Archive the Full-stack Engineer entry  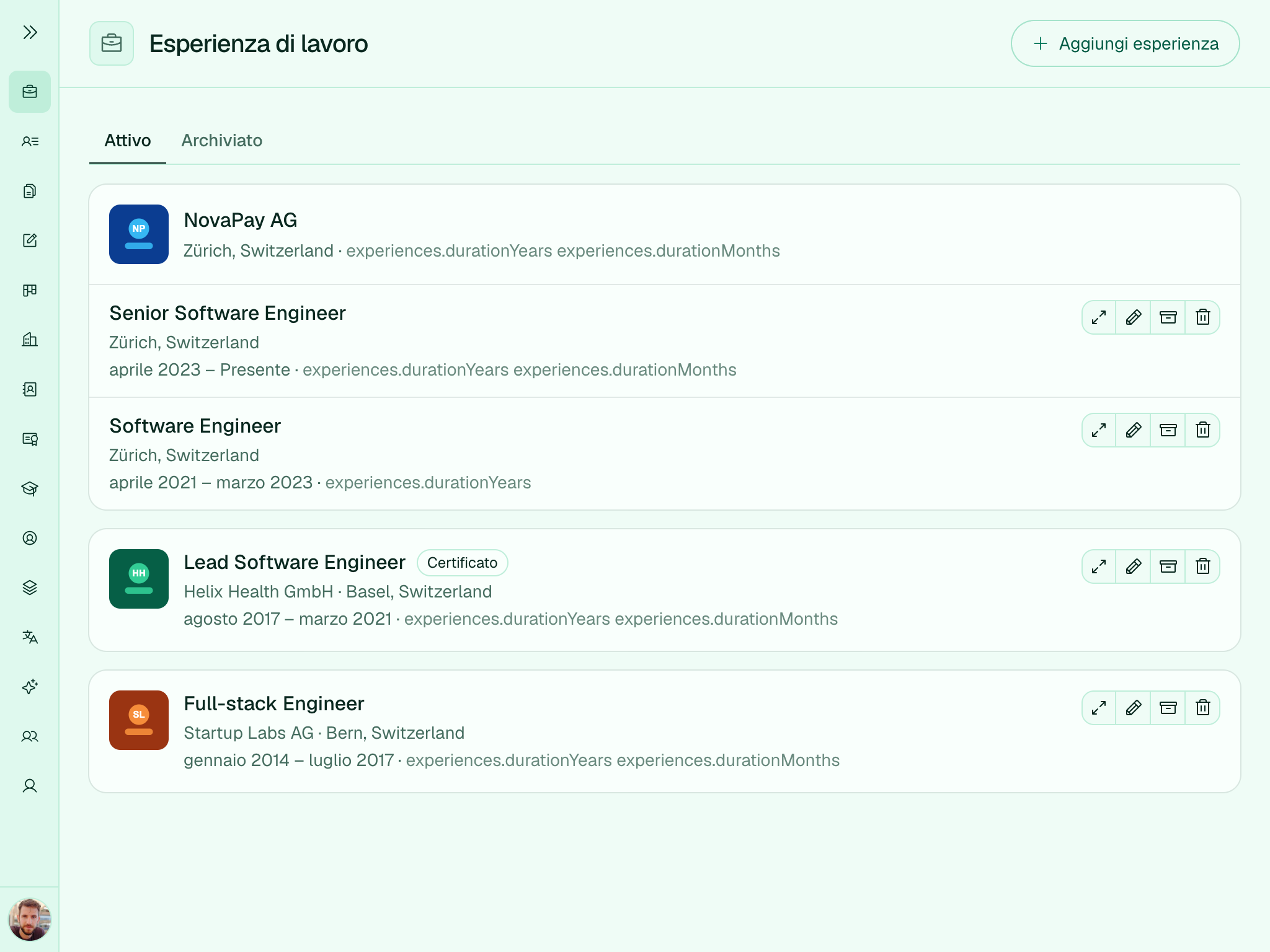point(1168,708)
